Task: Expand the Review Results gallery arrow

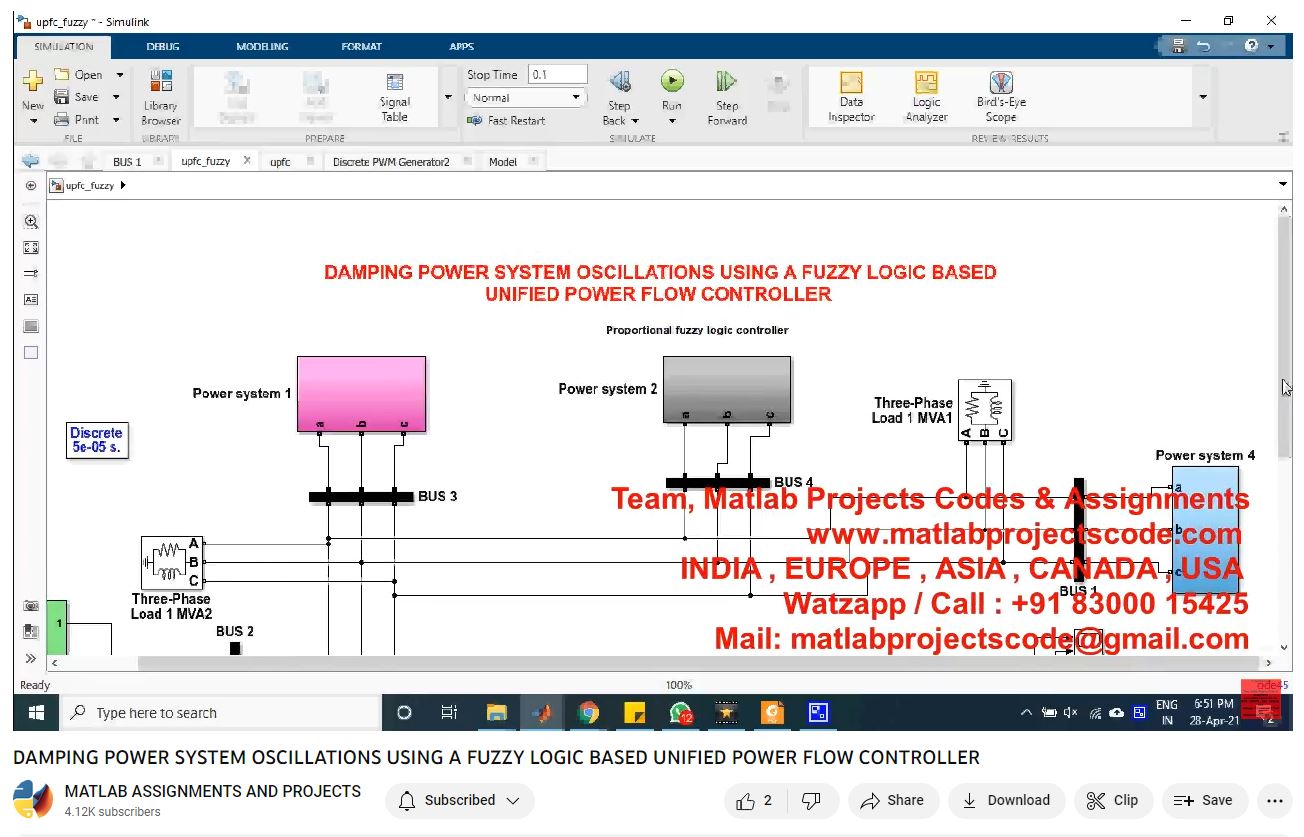Action: [1203, 97]
